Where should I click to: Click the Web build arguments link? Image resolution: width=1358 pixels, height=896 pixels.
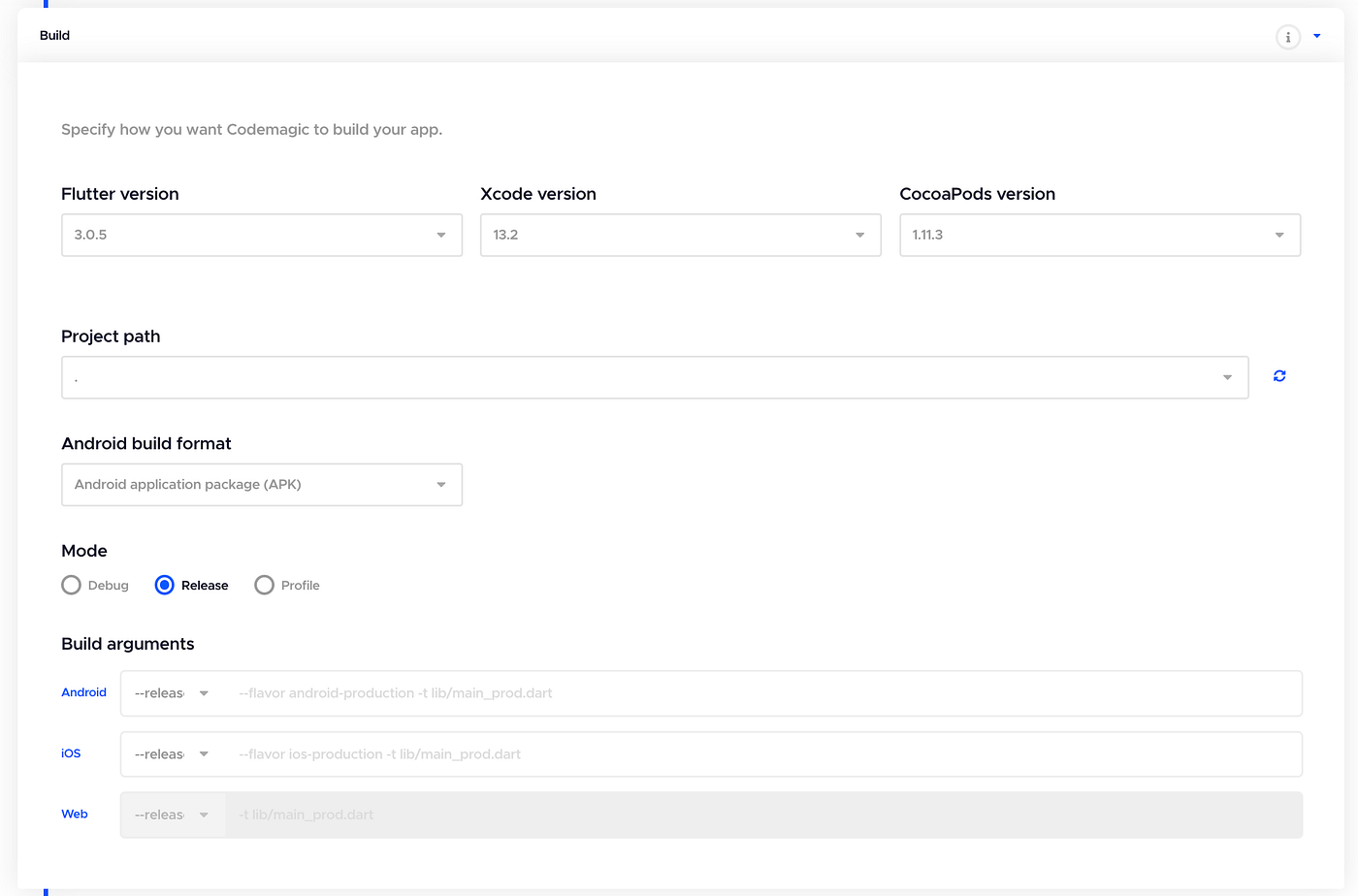point(75,814)
